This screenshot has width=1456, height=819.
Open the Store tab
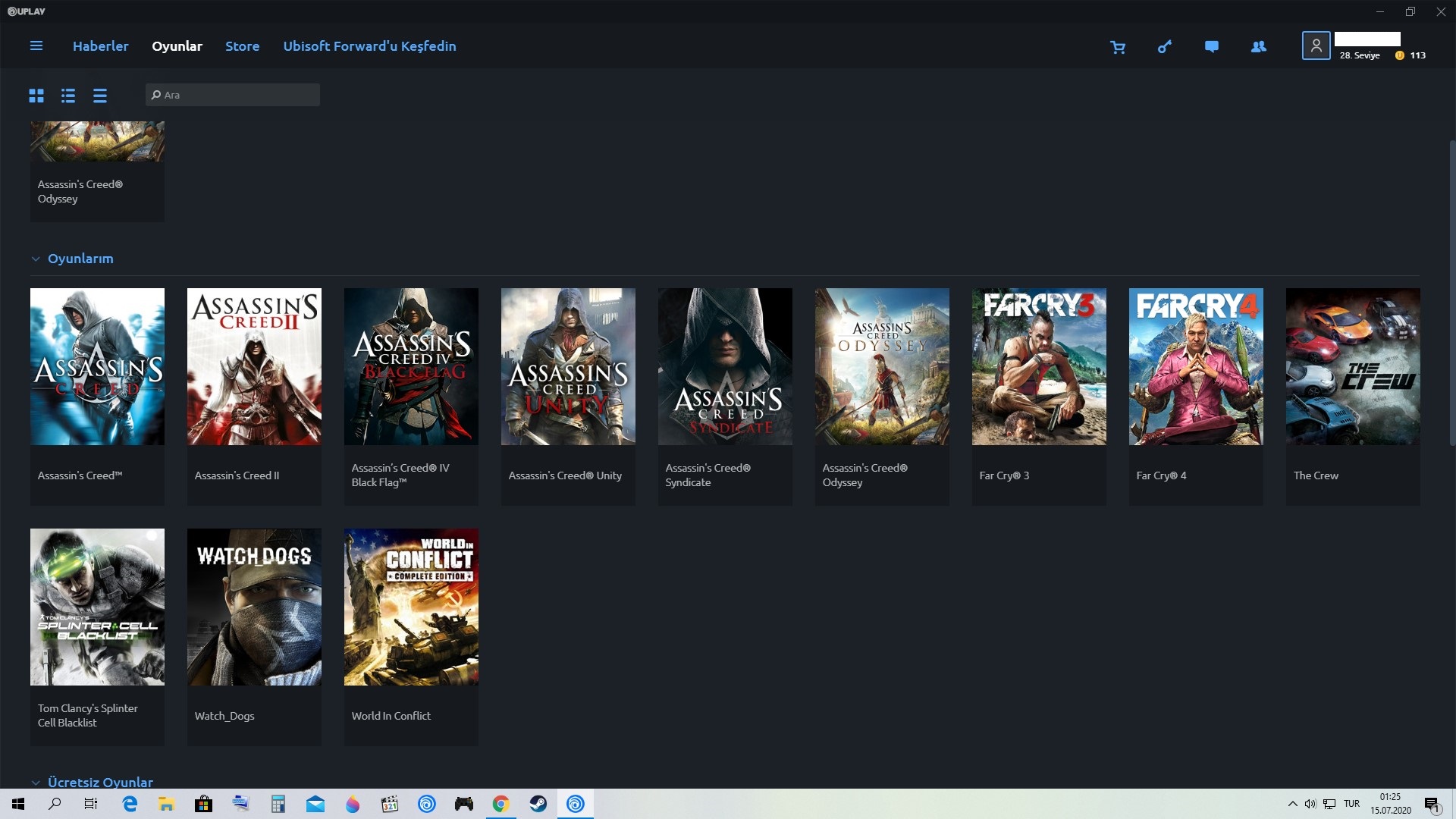click(x=243, y=46)
